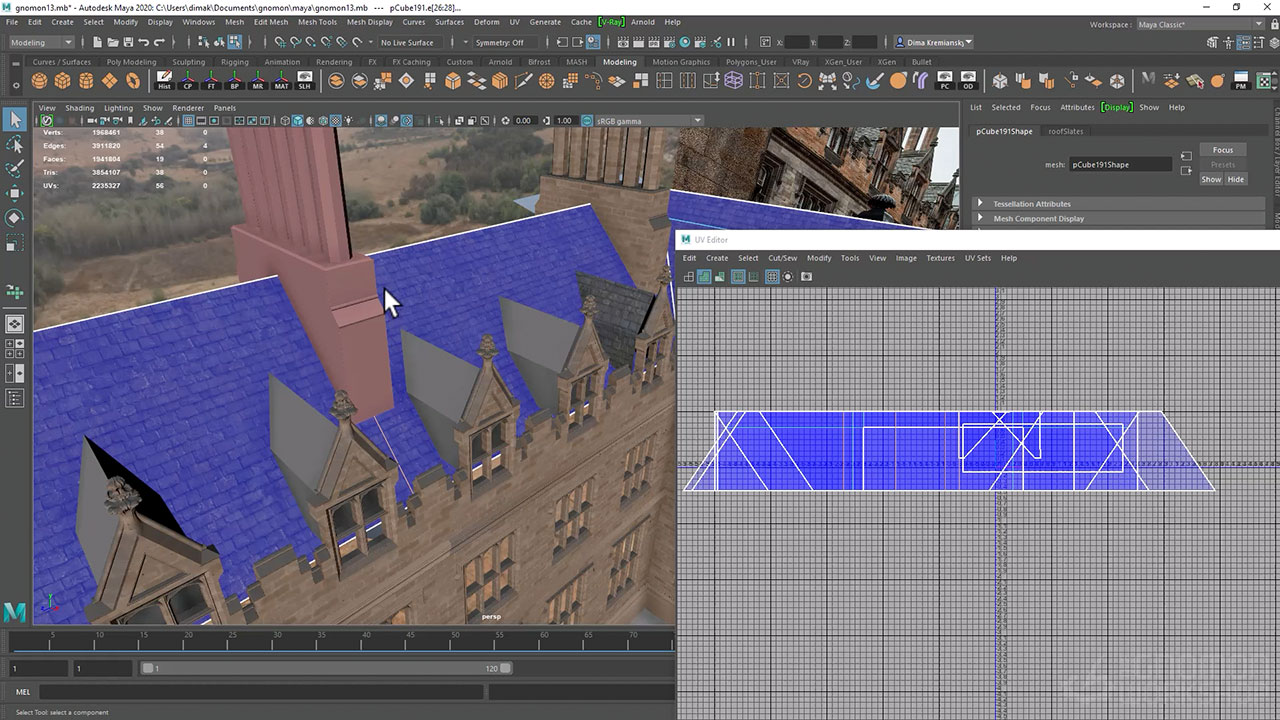The height and width of the screenshot is (720, 1280).
Task: Switch to the roofSlates tab
Action: (x=1065, y=131)
